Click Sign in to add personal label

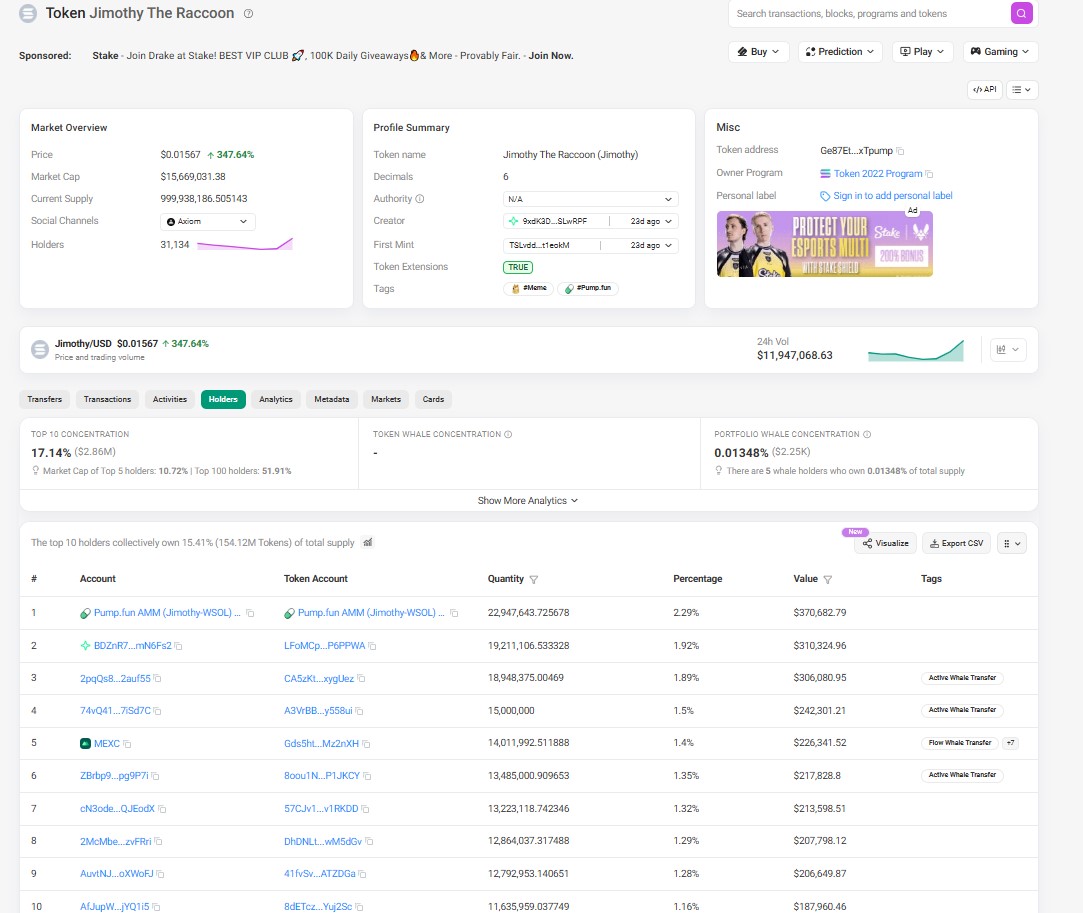pyautogui.click(x=892, y=196)
